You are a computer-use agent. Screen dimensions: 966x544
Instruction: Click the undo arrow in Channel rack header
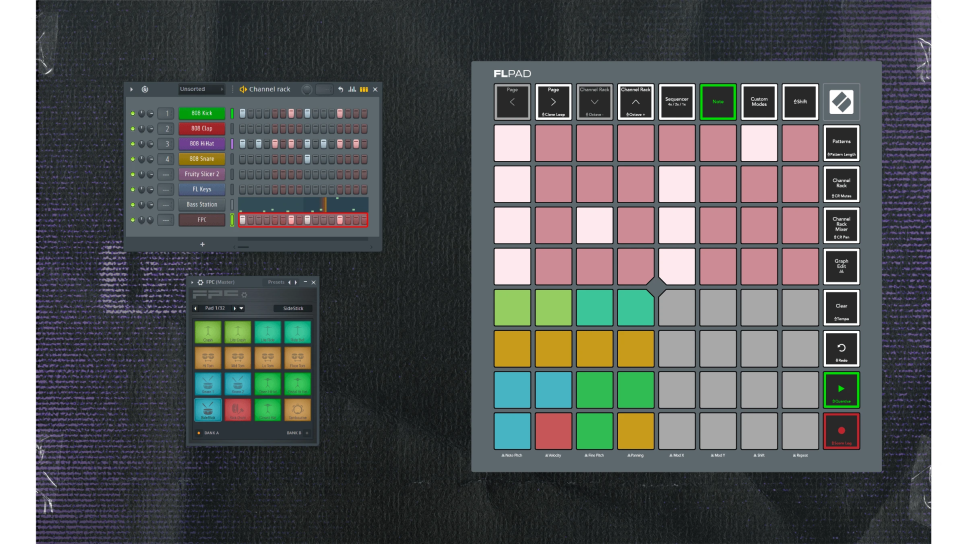click(341, 89)
